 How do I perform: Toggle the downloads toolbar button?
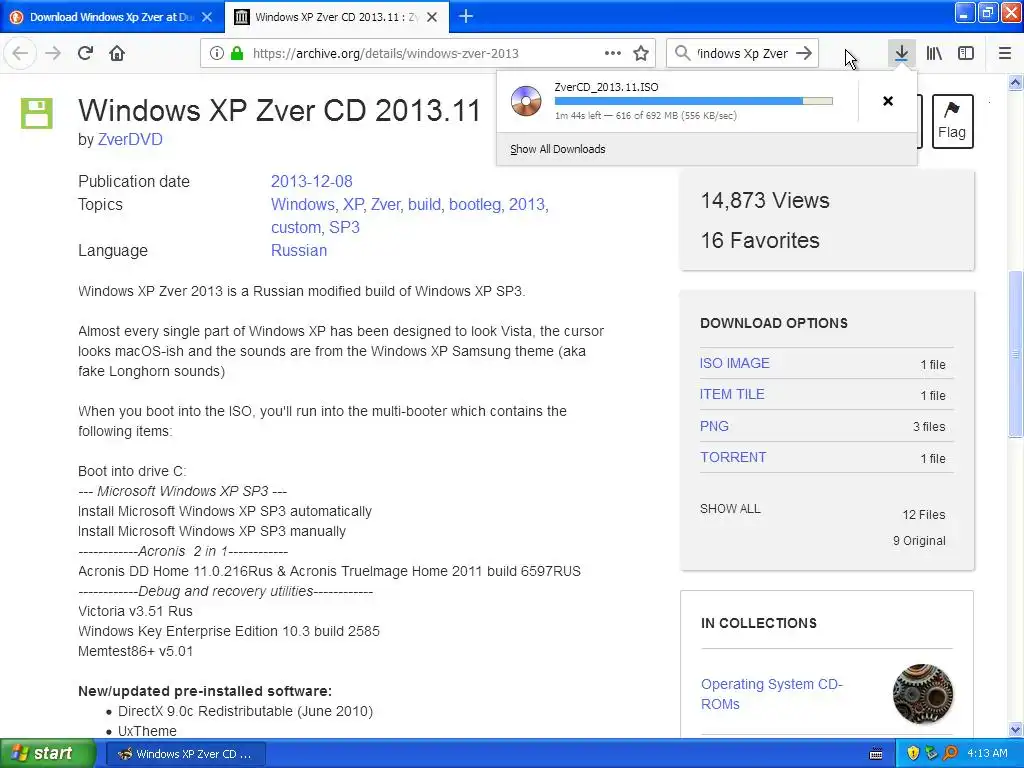(x=901, y=53)
